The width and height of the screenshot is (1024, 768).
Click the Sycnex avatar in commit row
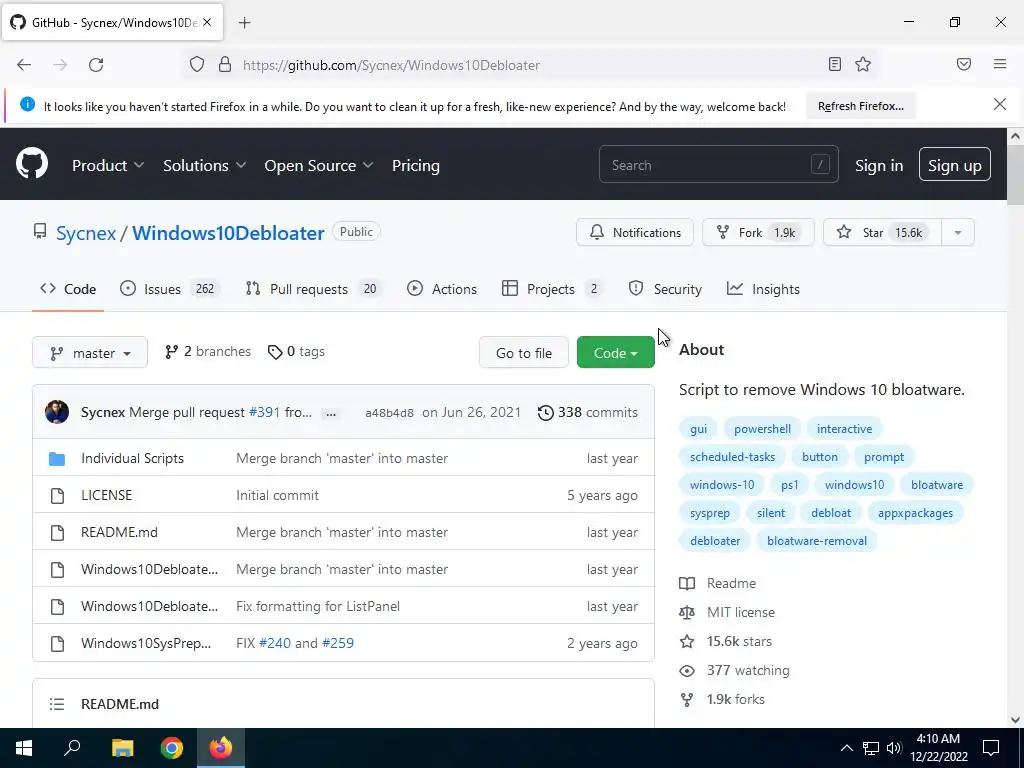pyautogui.click(x=57, y=412)
